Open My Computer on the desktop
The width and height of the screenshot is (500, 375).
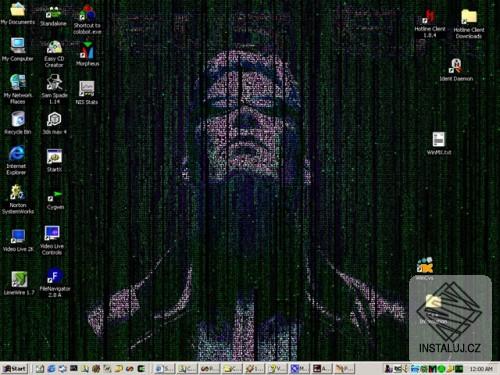pos(18,50)
